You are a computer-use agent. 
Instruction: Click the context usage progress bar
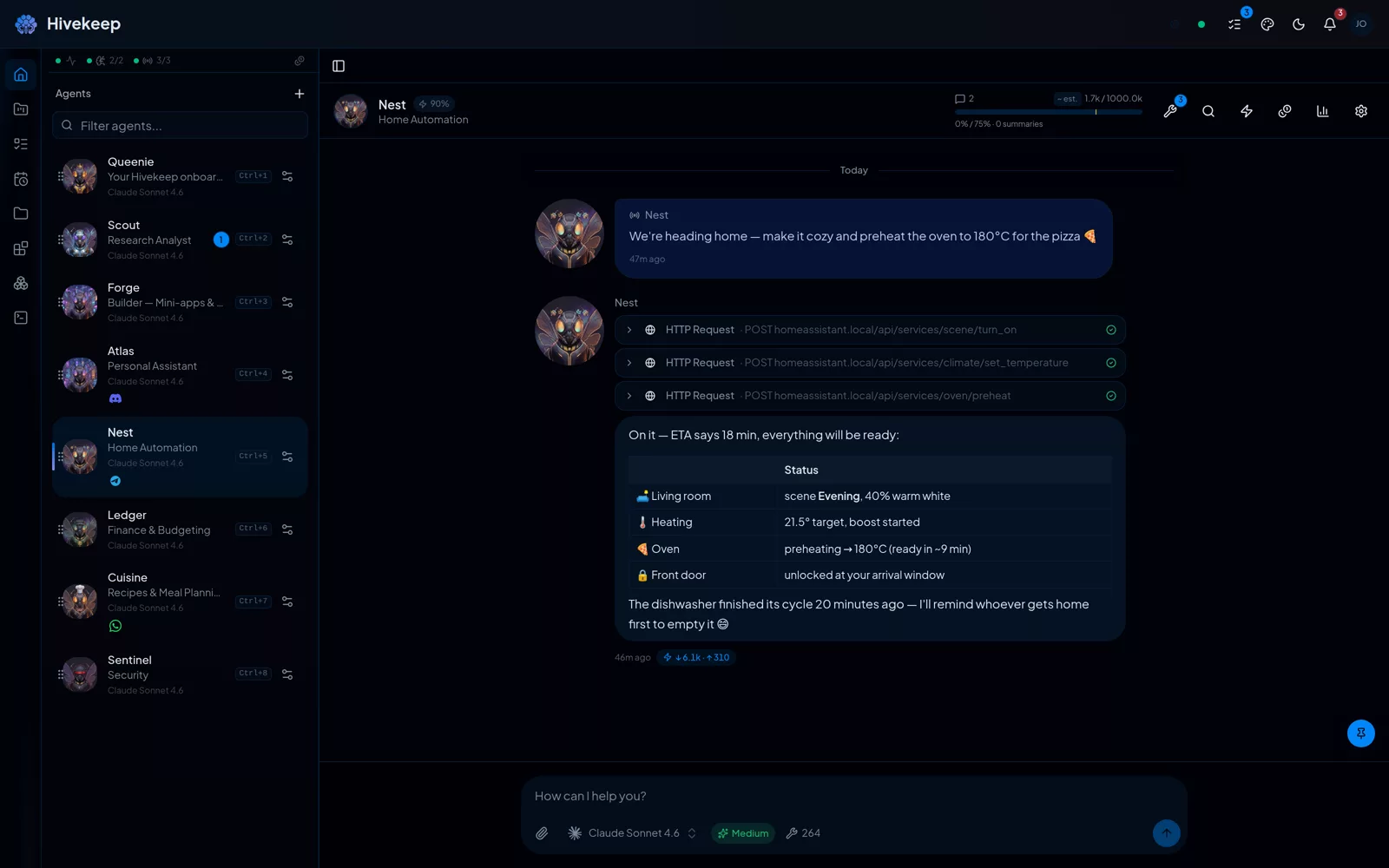click(1048, 112)
